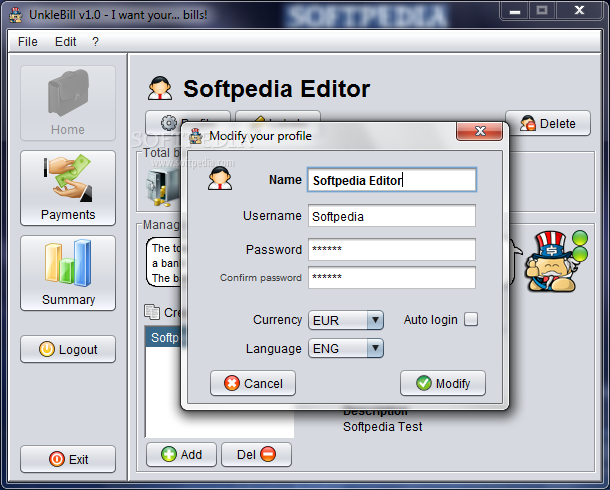The height and width of the screenshot is (490, 610).
Task: Remove the account with Del button
Action: pyautogui.click(x=256, y=454)
